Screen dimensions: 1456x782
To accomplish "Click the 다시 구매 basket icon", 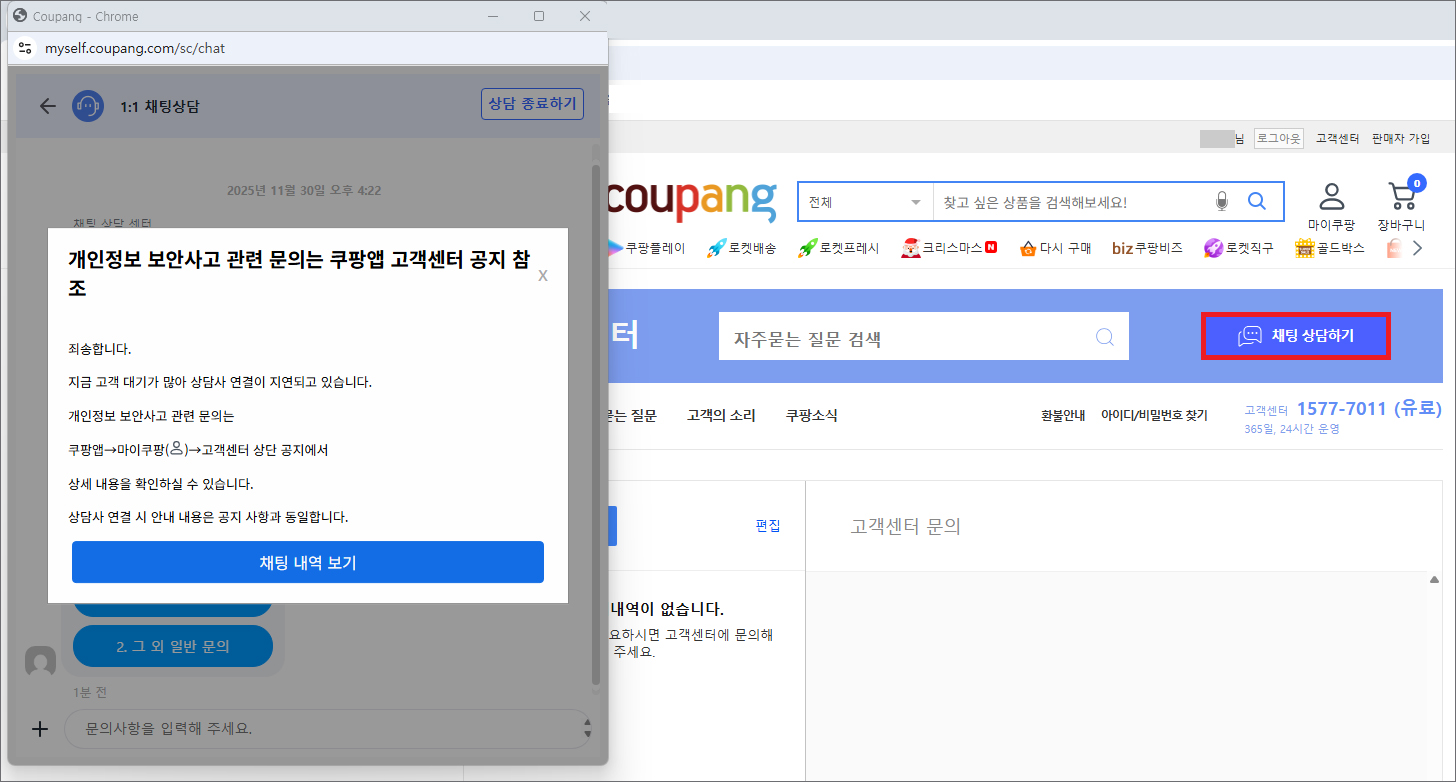I will click(1028, 248).
